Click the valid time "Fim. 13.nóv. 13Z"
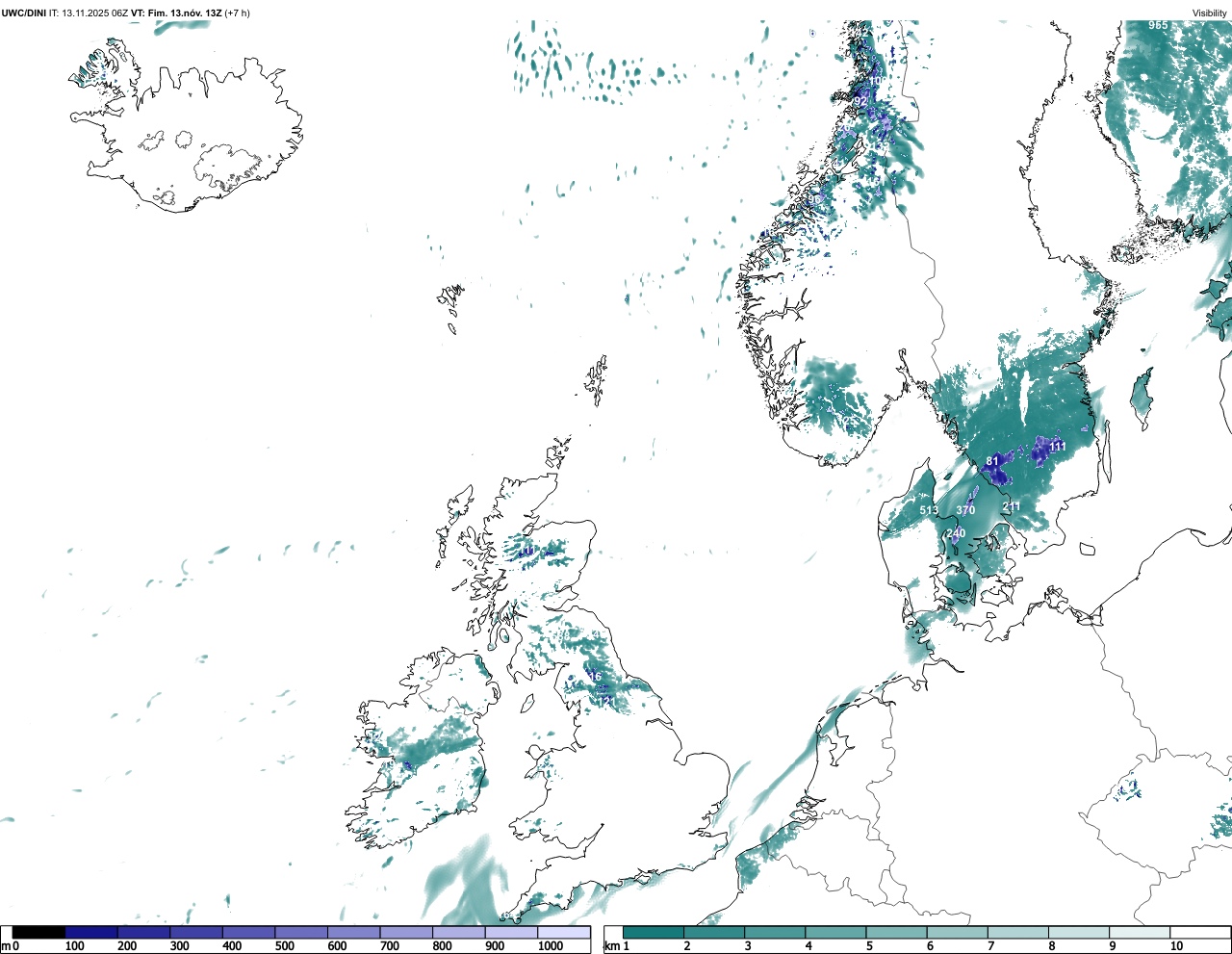Image resolution: width=1232 pixels, height=954 pixels. tap(184, 13)
